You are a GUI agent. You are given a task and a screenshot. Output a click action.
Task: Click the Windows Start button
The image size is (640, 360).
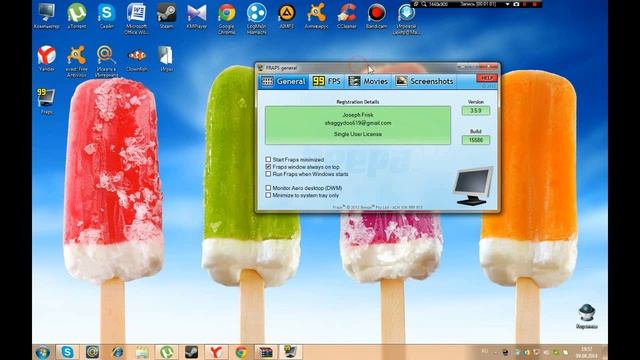pos(43,352)
